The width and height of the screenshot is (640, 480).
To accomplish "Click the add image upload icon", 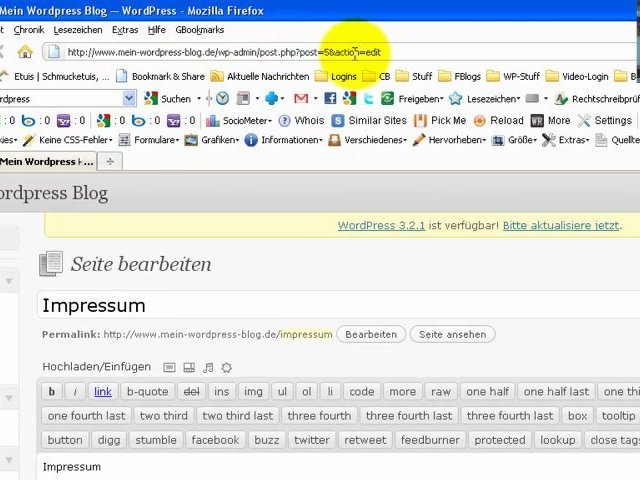I will [170, 368].
